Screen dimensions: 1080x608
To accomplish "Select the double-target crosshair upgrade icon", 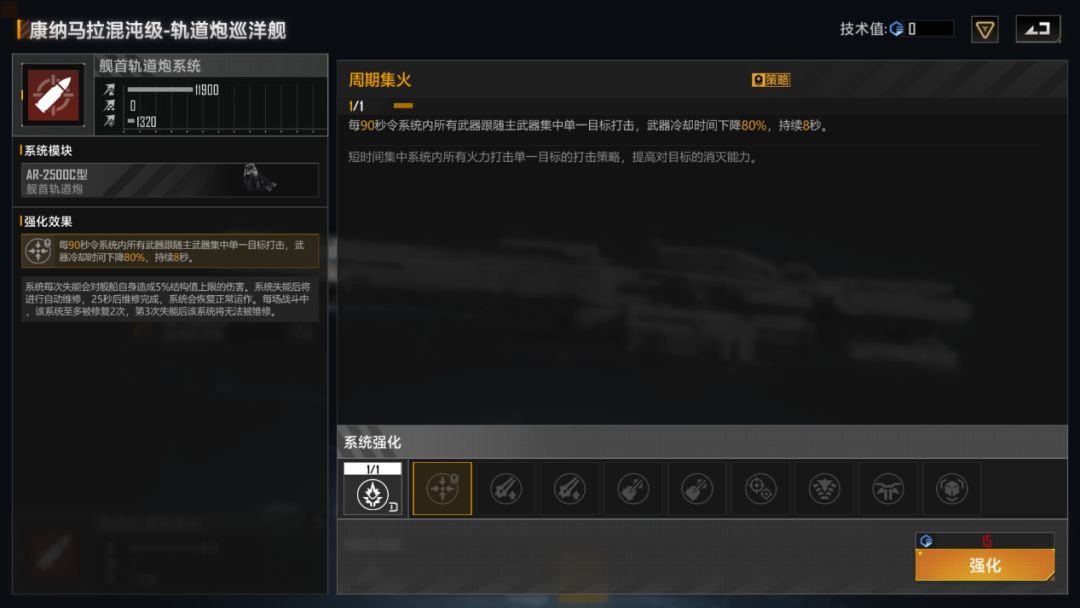I will (760, 489).
